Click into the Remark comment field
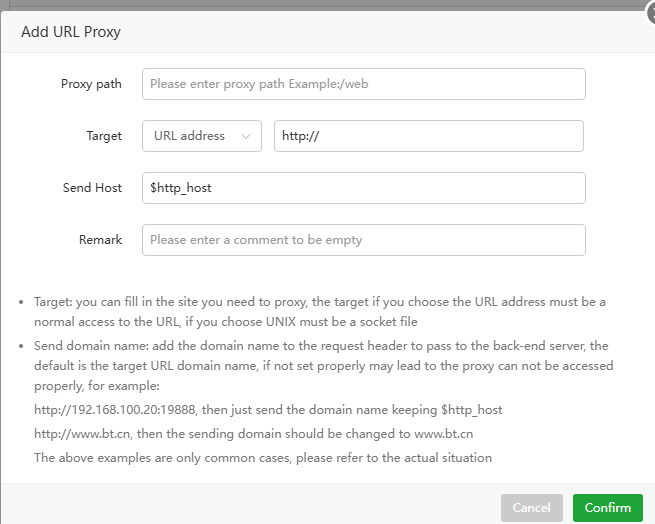Image resolution: width=655 pixels, height=524 pixels. pyautogui.click(x=363, y=240)
